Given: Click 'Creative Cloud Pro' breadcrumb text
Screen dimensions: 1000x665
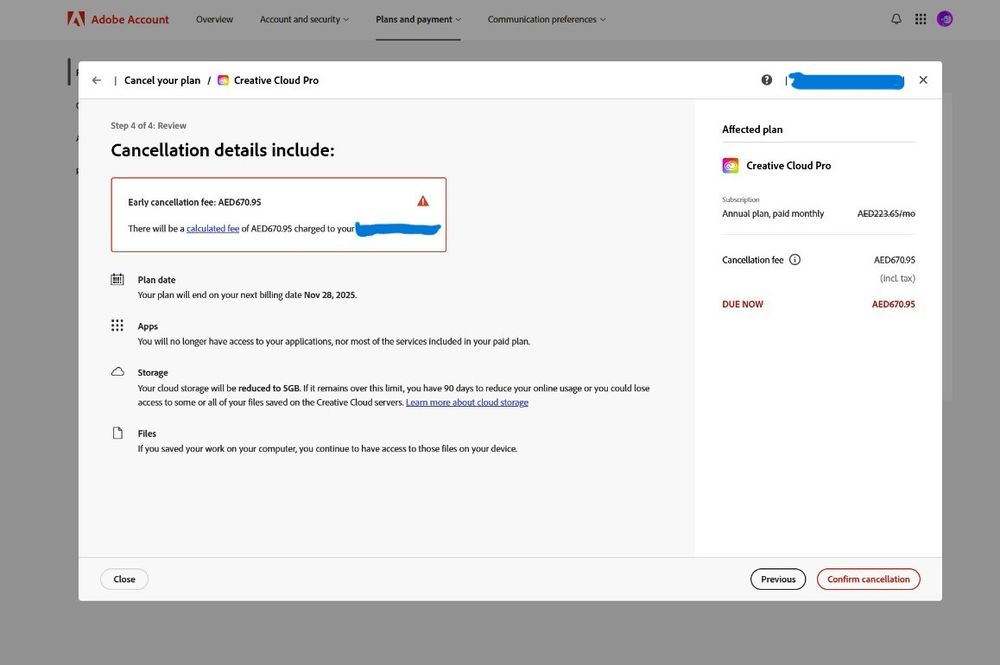Looking at the screenshot, I should coord(276,80).
